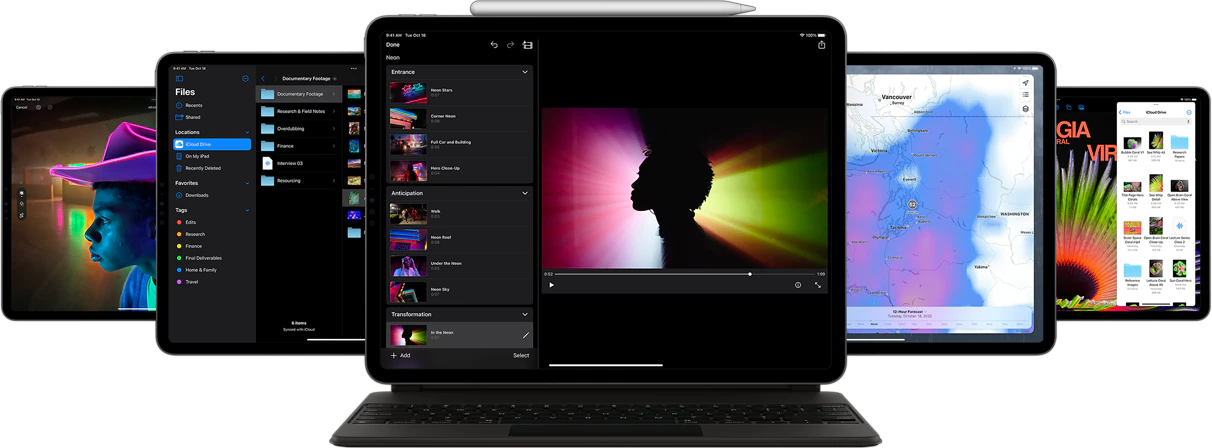Collapse the Entrance section

(525, 72)
